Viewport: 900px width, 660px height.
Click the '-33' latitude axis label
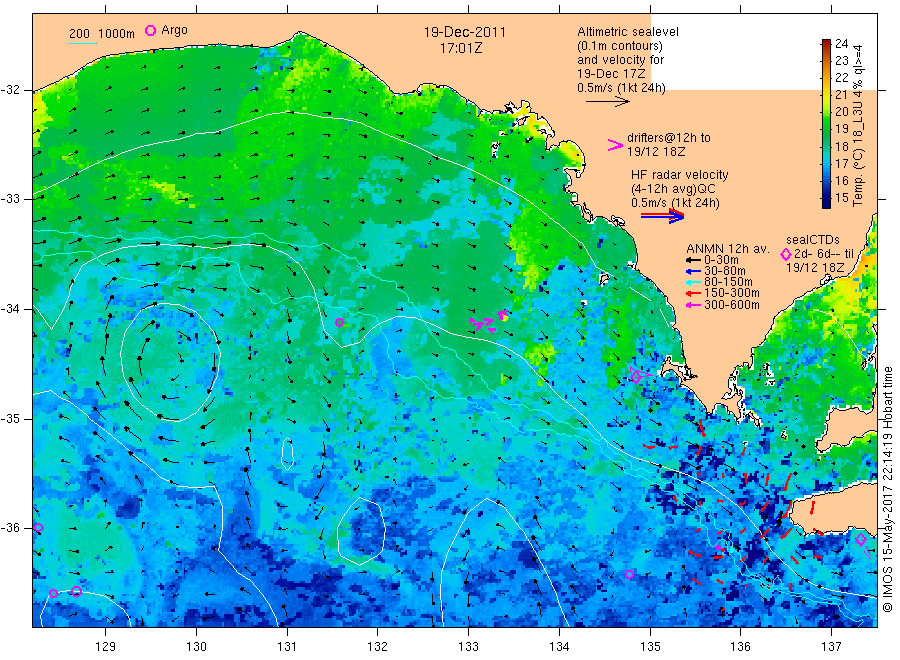point(10,199)
